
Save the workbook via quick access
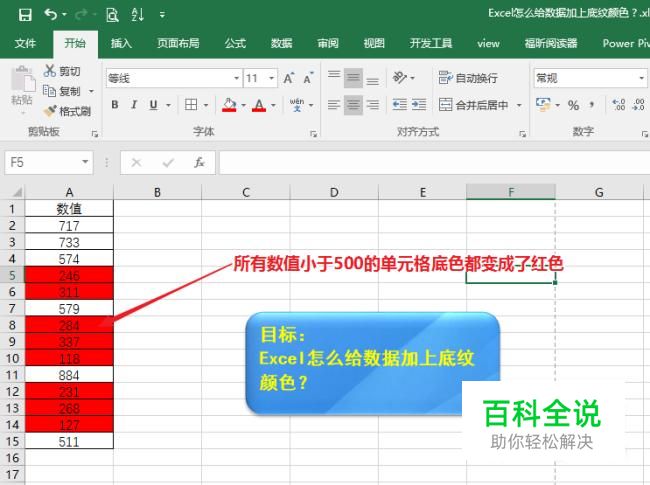pyautogui.click(x=25, y=15)
